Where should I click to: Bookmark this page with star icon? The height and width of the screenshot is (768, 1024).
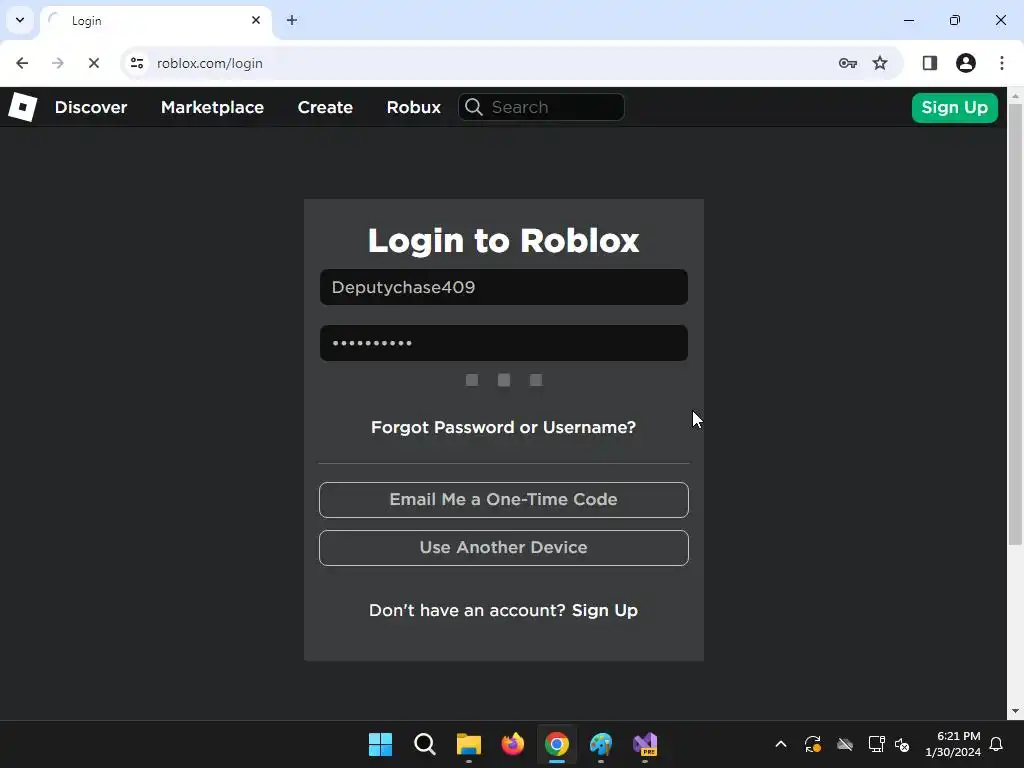tap(880, 63)
